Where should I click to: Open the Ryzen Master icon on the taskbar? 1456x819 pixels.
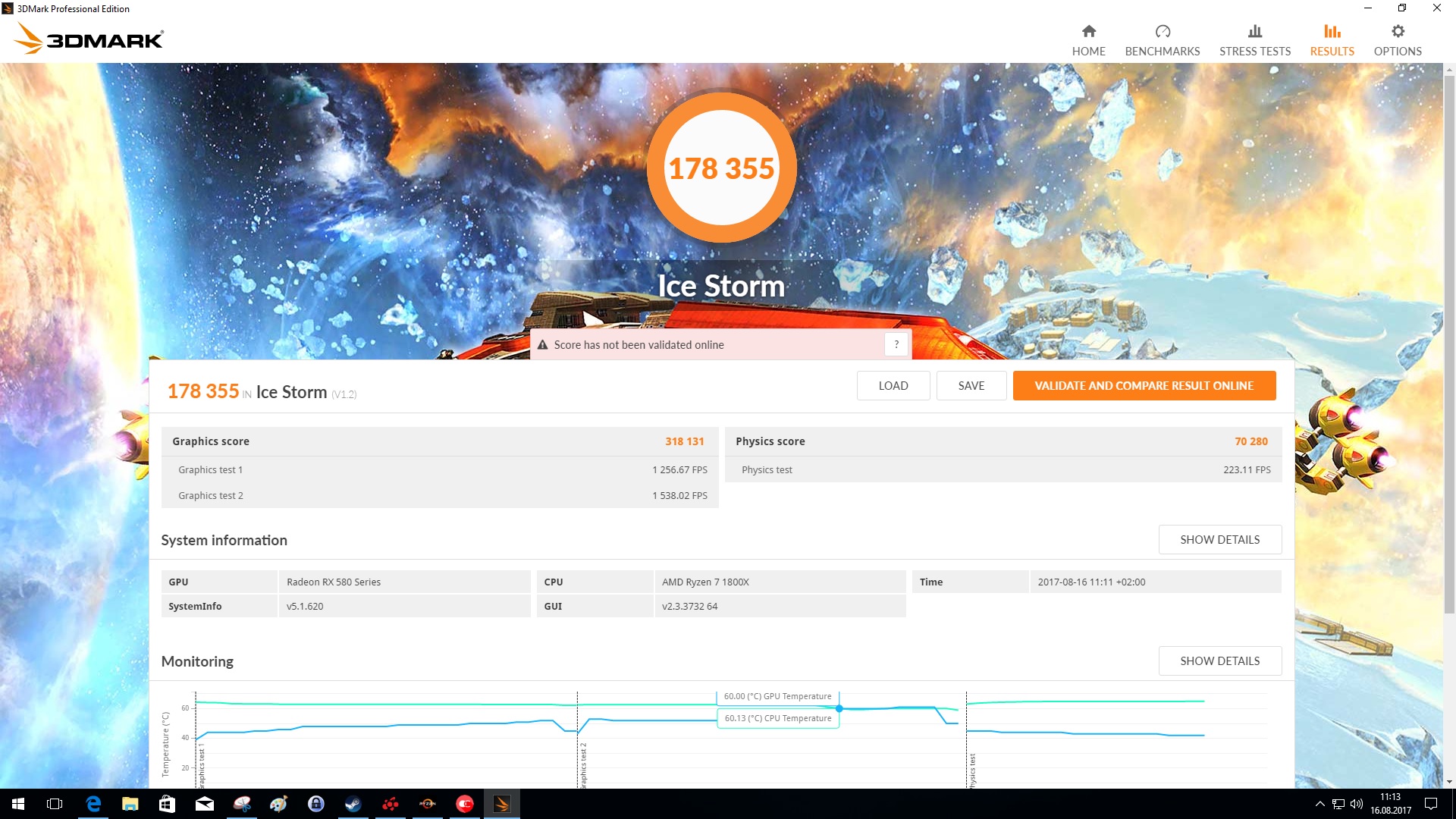[428, 804]
